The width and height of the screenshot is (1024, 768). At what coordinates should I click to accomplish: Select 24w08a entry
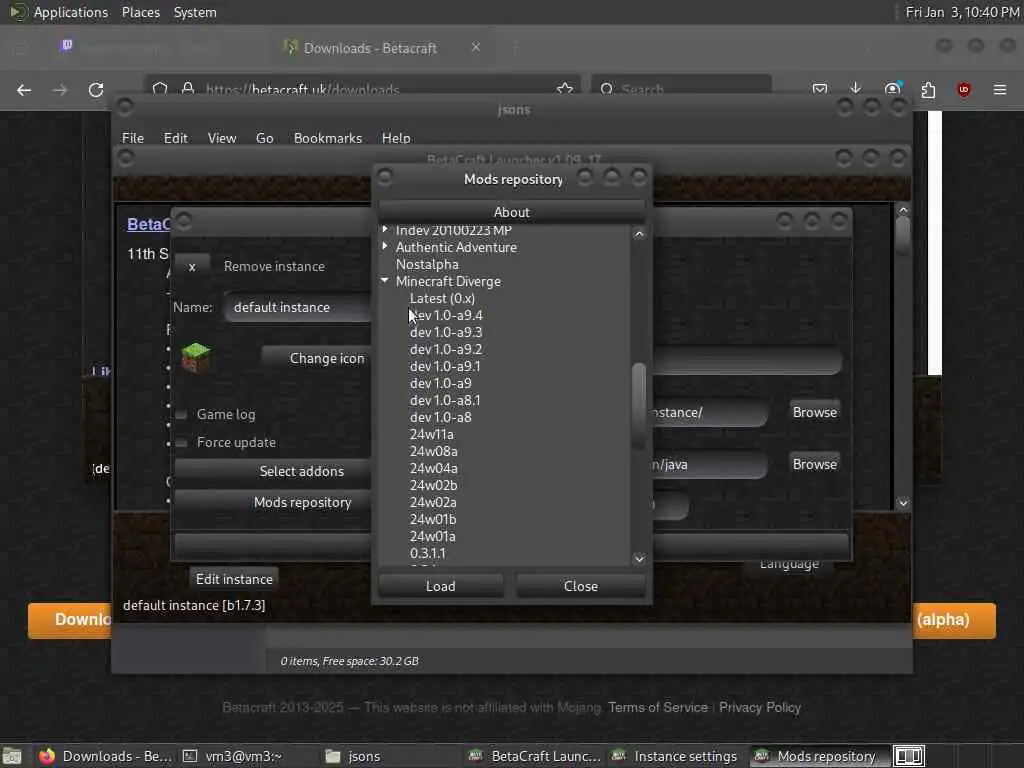pyautogui.click(x=434, y=451)
